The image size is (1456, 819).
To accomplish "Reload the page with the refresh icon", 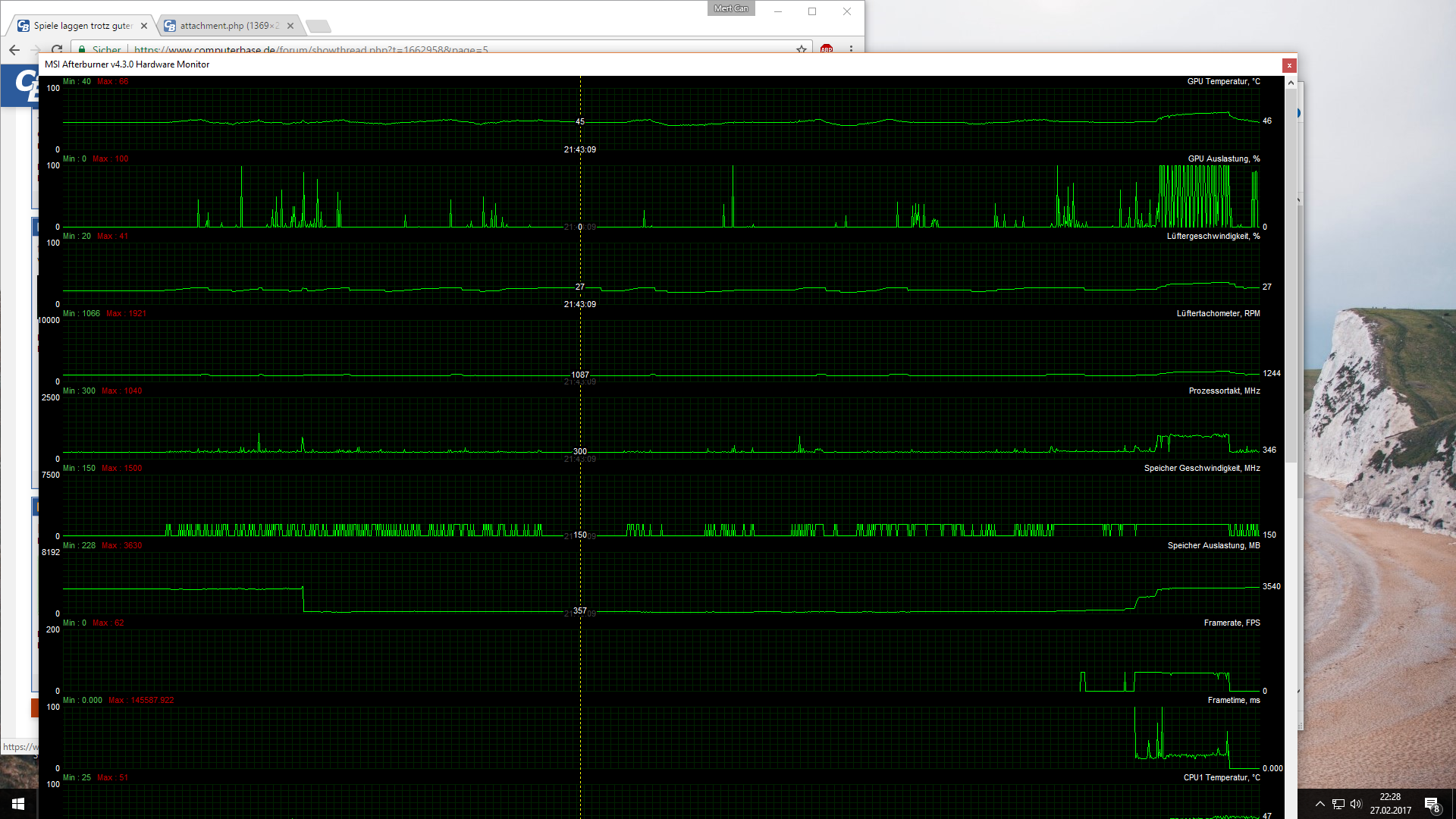I will pyautogui.click(x=57, y=49).
